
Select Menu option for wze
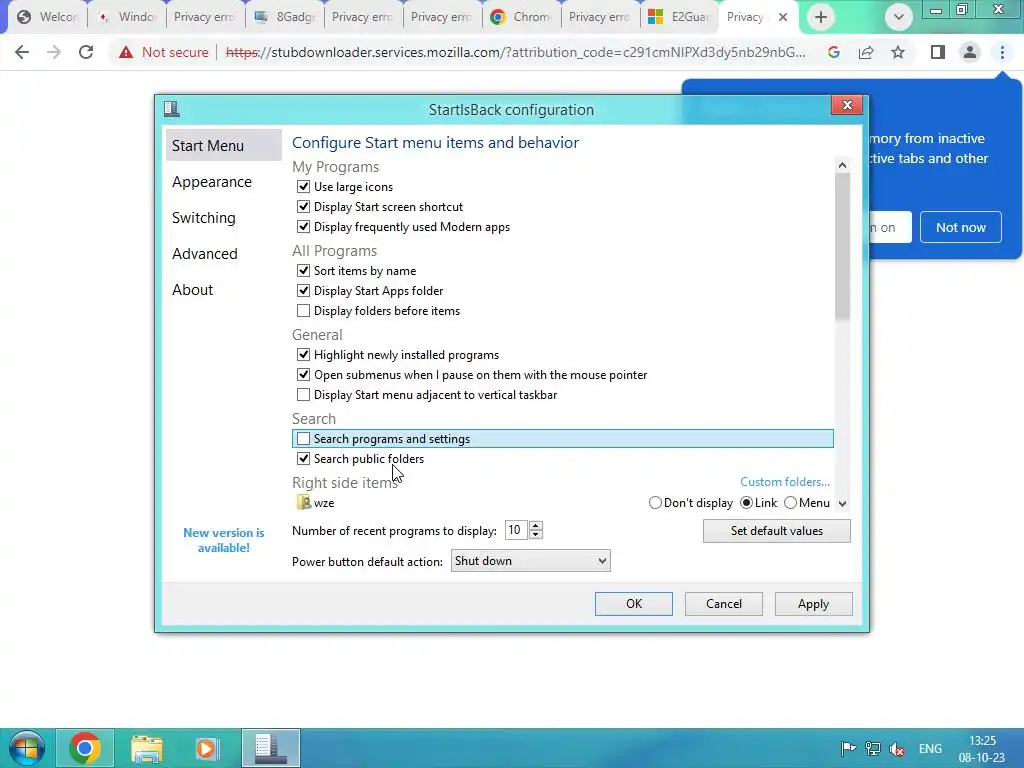pyautogui.click(x=790, y=503)
